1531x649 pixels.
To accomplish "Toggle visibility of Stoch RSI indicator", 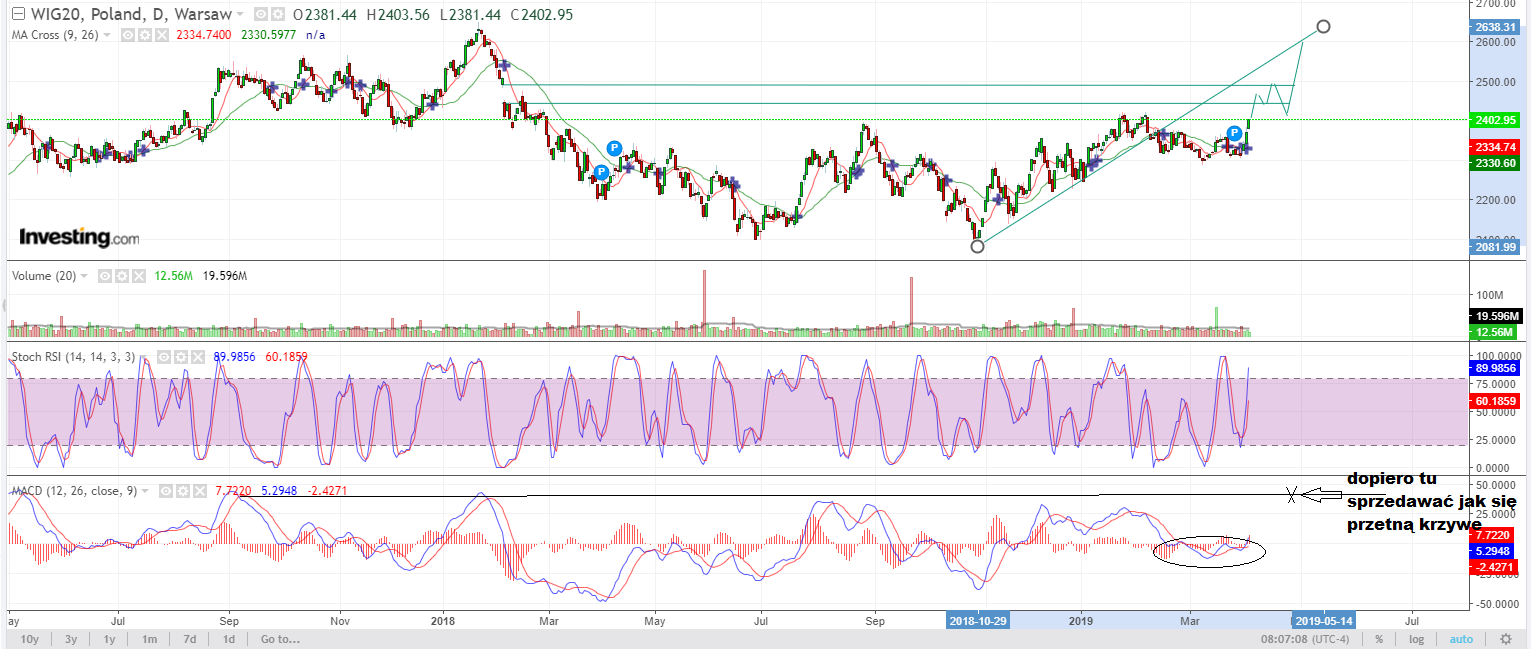I will pos(166,357).
